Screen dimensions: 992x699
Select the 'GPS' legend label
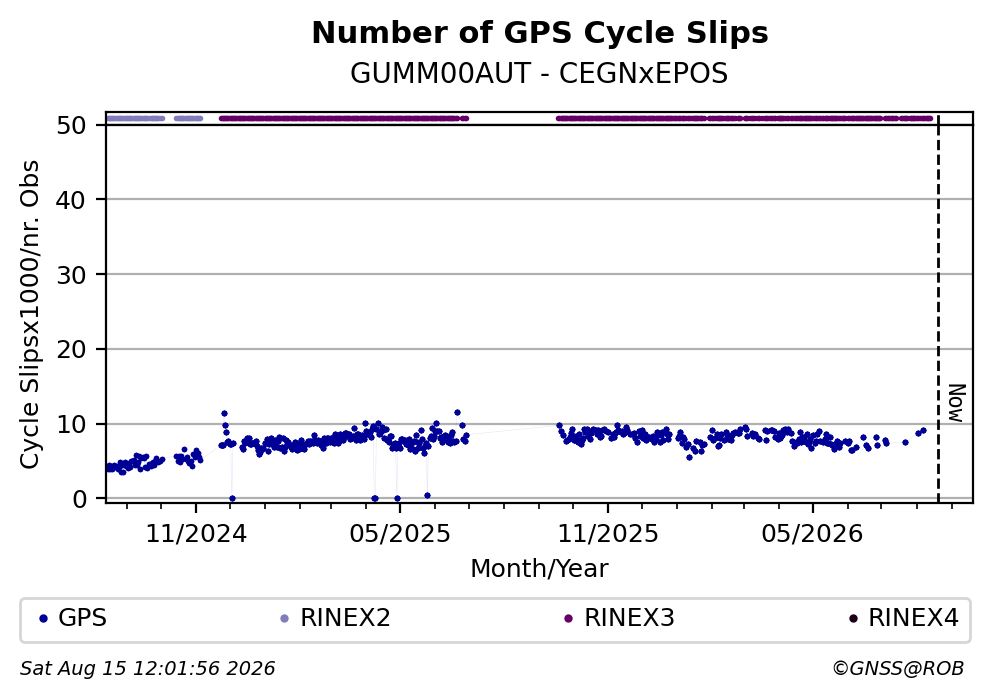82,618
